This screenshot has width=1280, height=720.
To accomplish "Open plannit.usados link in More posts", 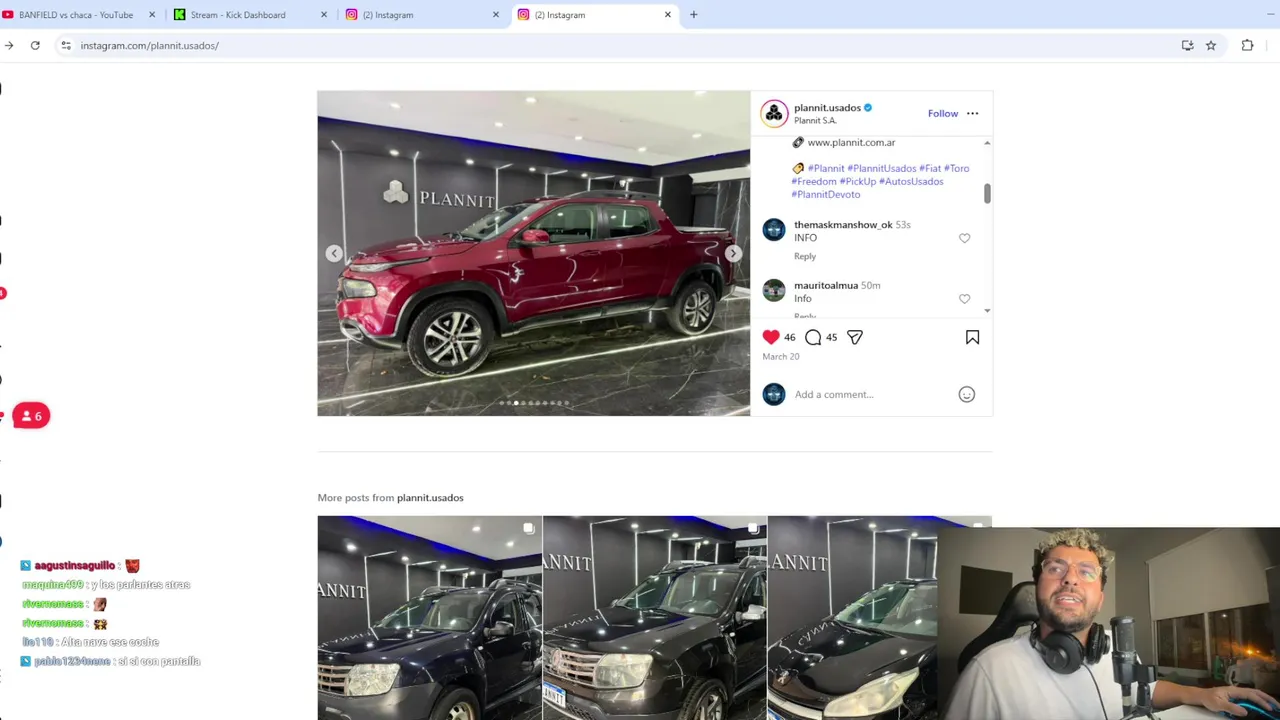I will tap(430, 497).
